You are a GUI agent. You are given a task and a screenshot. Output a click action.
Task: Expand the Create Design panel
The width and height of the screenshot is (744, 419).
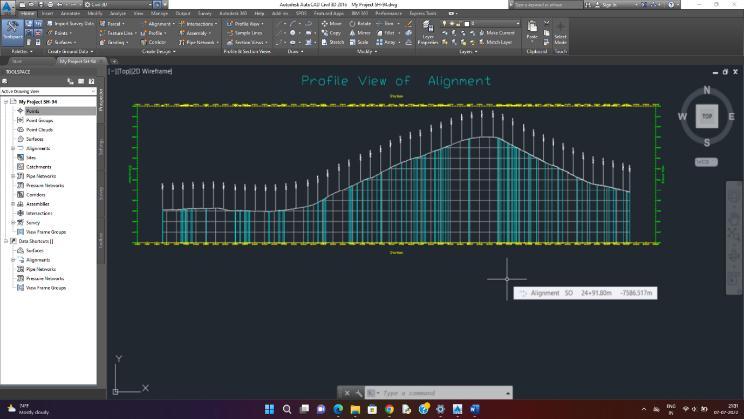coord(158,51)
